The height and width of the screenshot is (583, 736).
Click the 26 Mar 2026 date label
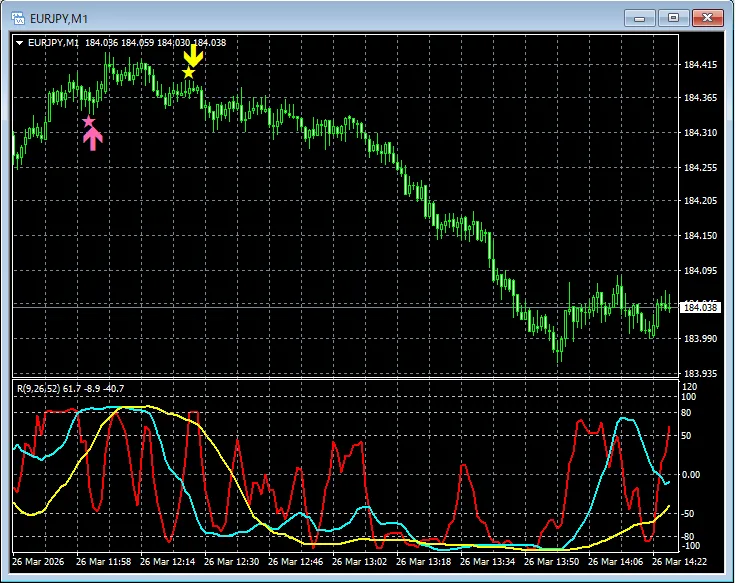click(x=38, y=561)
